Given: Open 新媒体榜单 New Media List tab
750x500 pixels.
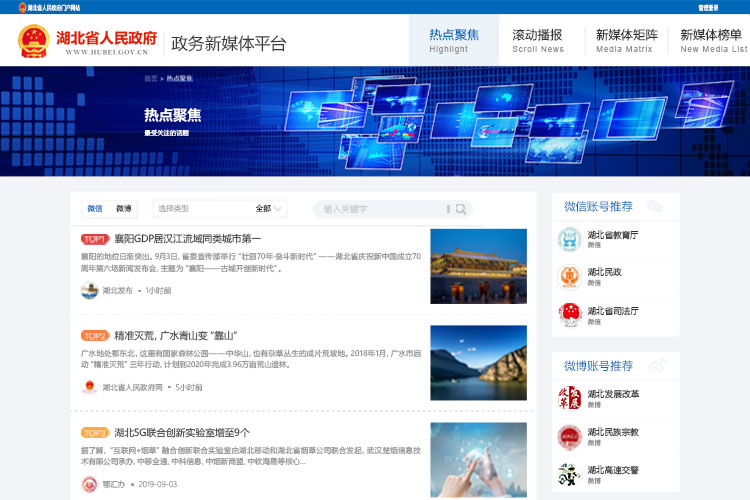Looking at the screenshot, I should pyautogui.click(x=712, y=40).
